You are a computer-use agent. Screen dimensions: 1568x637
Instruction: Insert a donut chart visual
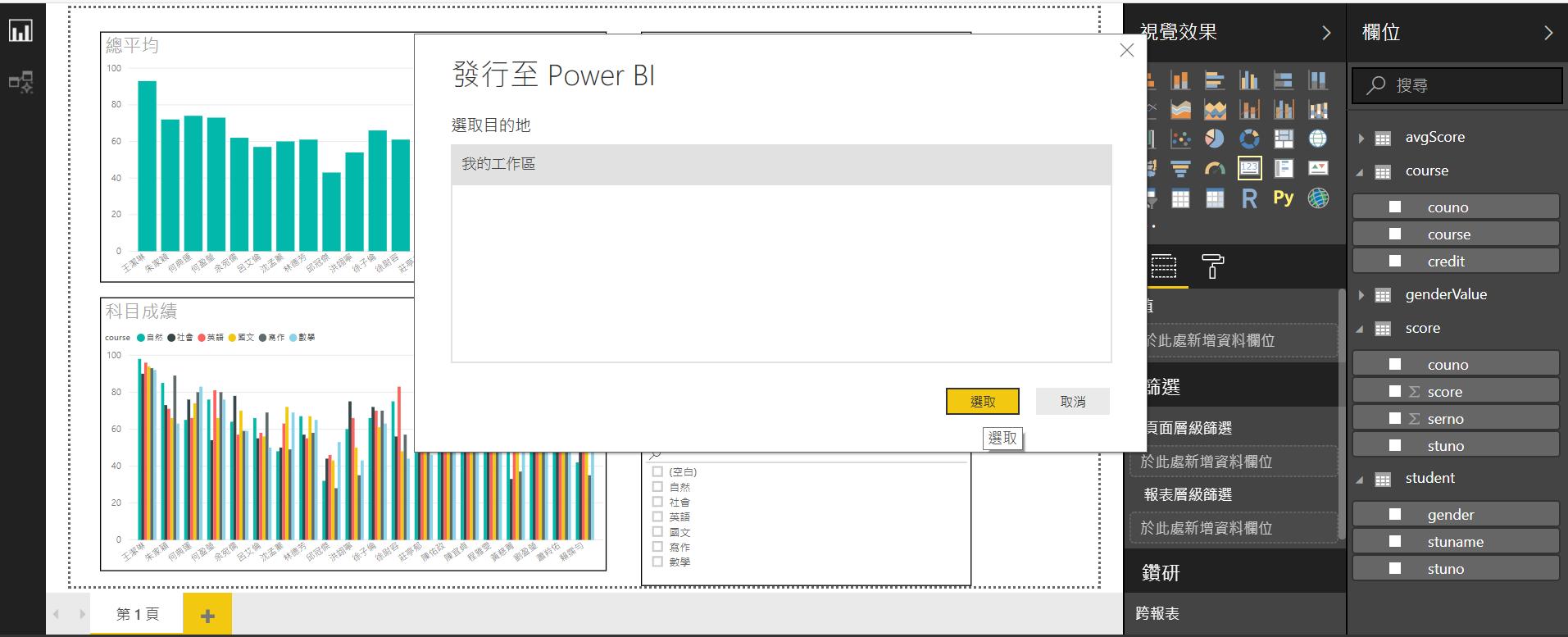(1249, 139)
